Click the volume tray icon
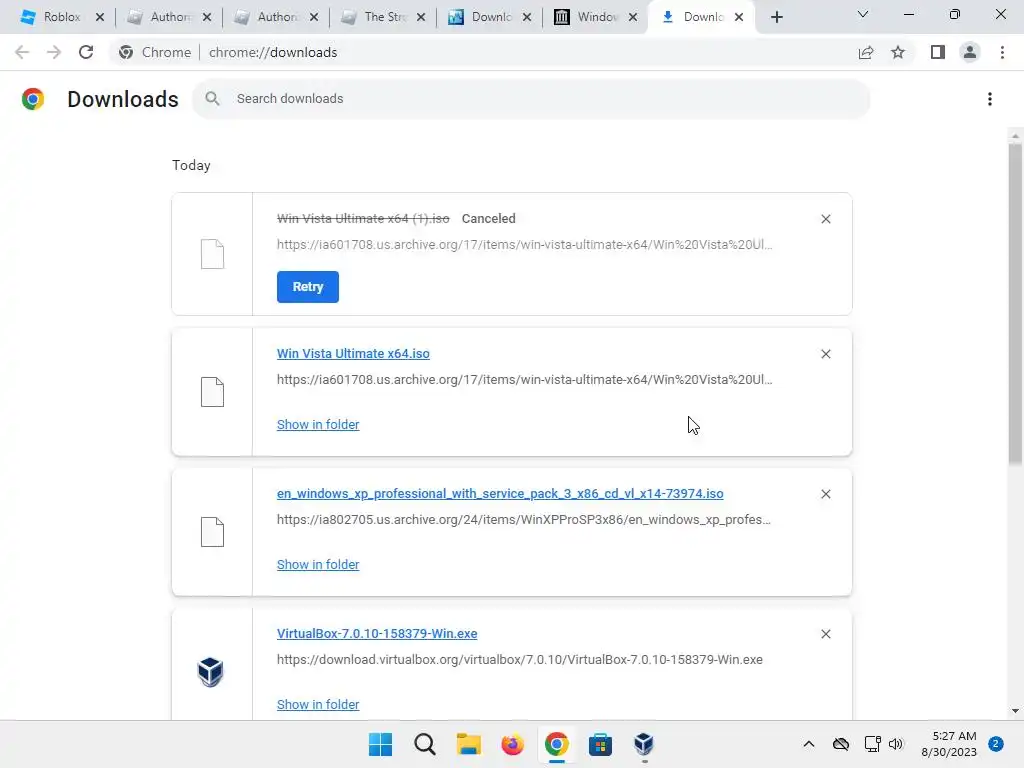Image resolution: width=1024 pixels, height=768 pixels. 896,744
